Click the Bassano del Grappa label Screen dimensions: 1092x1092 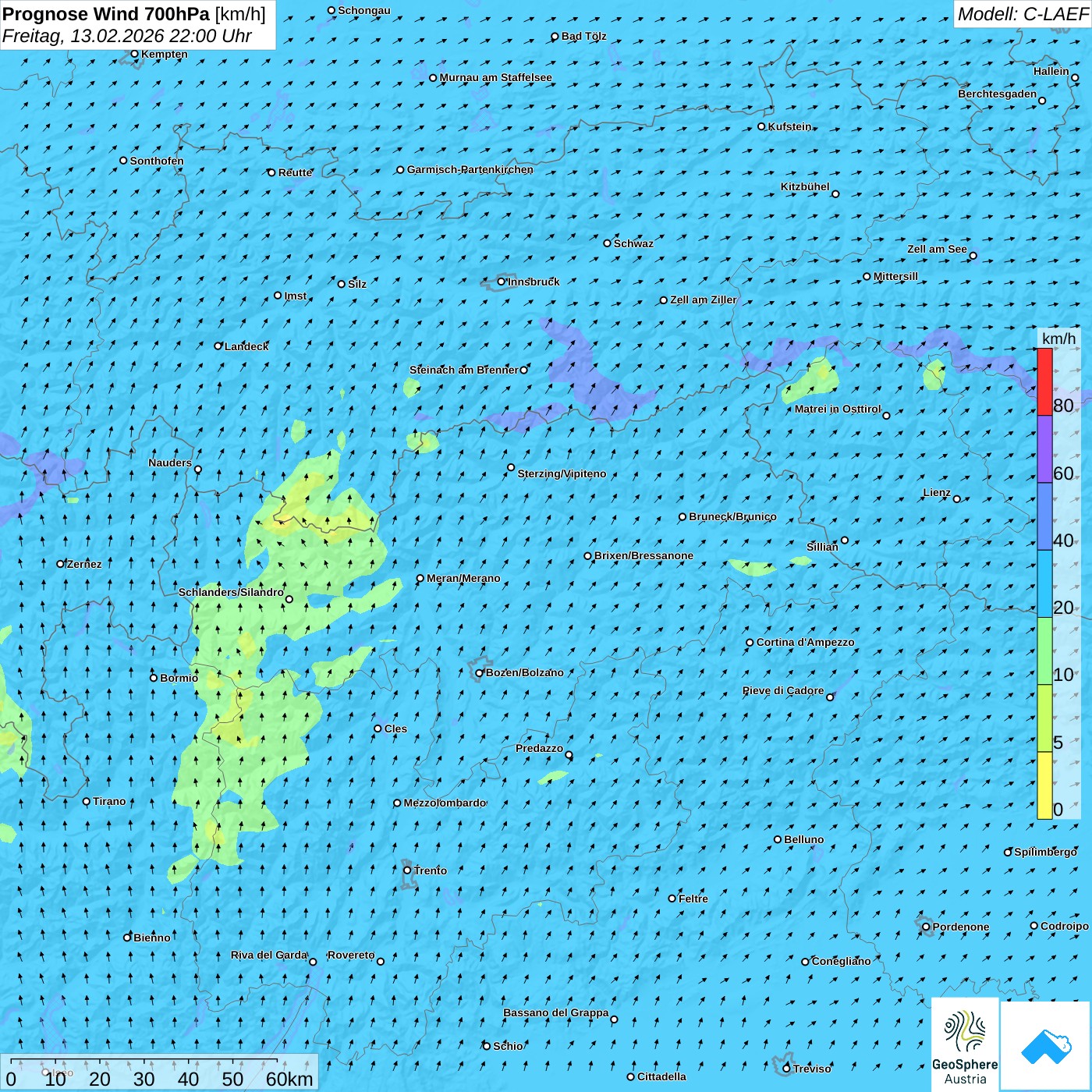(x=555, y=1012)
